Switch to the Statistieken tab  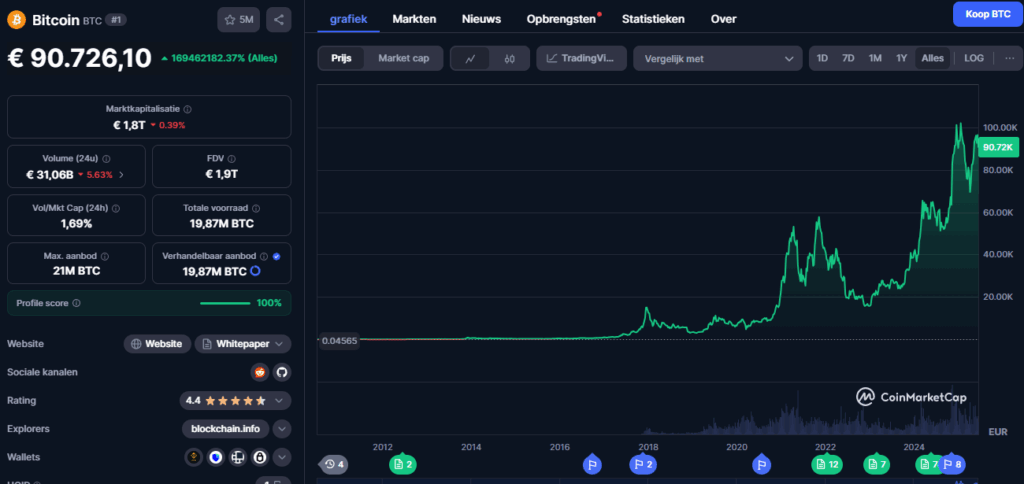[x=653, y=19]
